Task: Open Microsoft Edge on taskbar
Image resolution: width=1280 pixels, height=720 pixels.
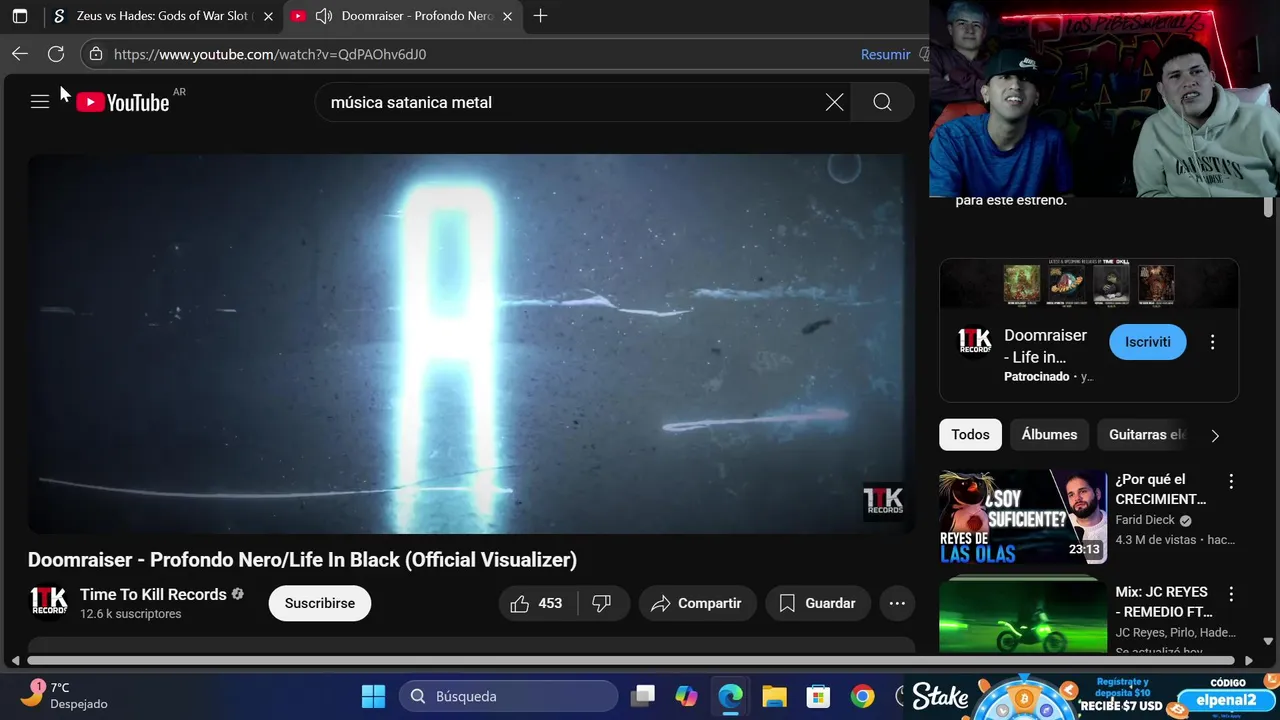Action: point(730,696)
